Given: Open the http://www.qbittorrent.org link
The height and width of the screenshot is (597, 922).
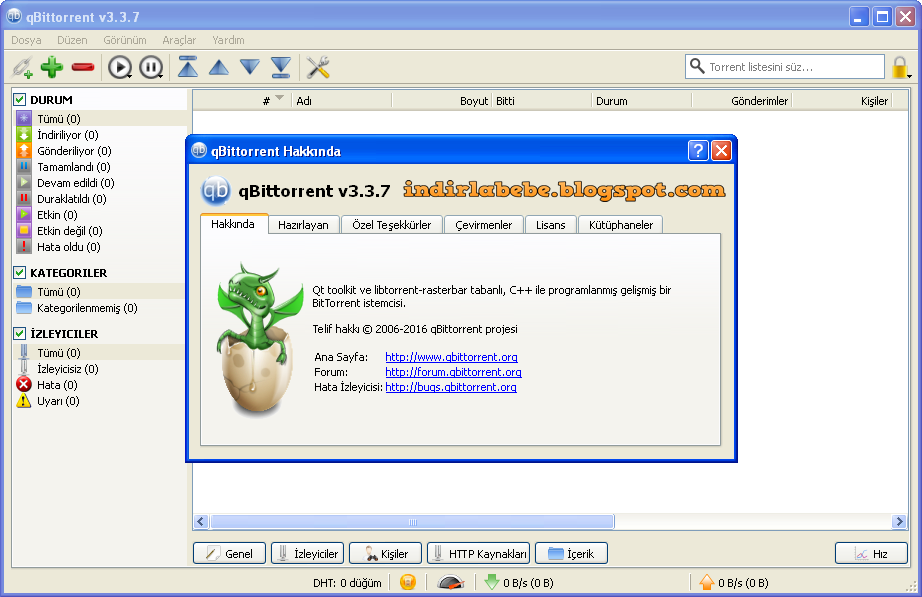Looking at the screenshot, I should click(x=451, y=356).
